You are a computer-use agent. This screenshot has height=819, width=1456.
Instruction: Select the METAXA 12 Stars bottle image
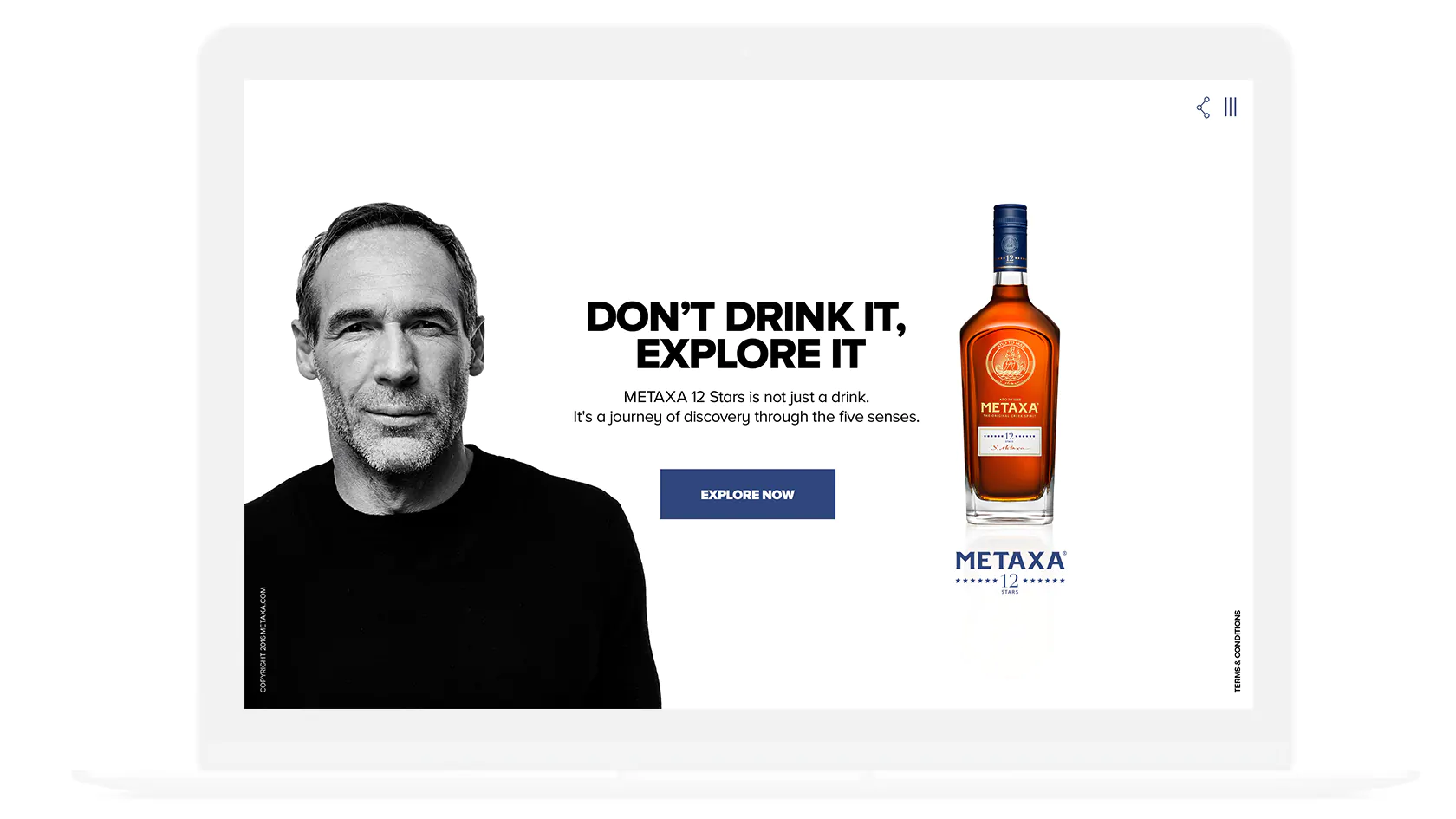click(1010, 364)
